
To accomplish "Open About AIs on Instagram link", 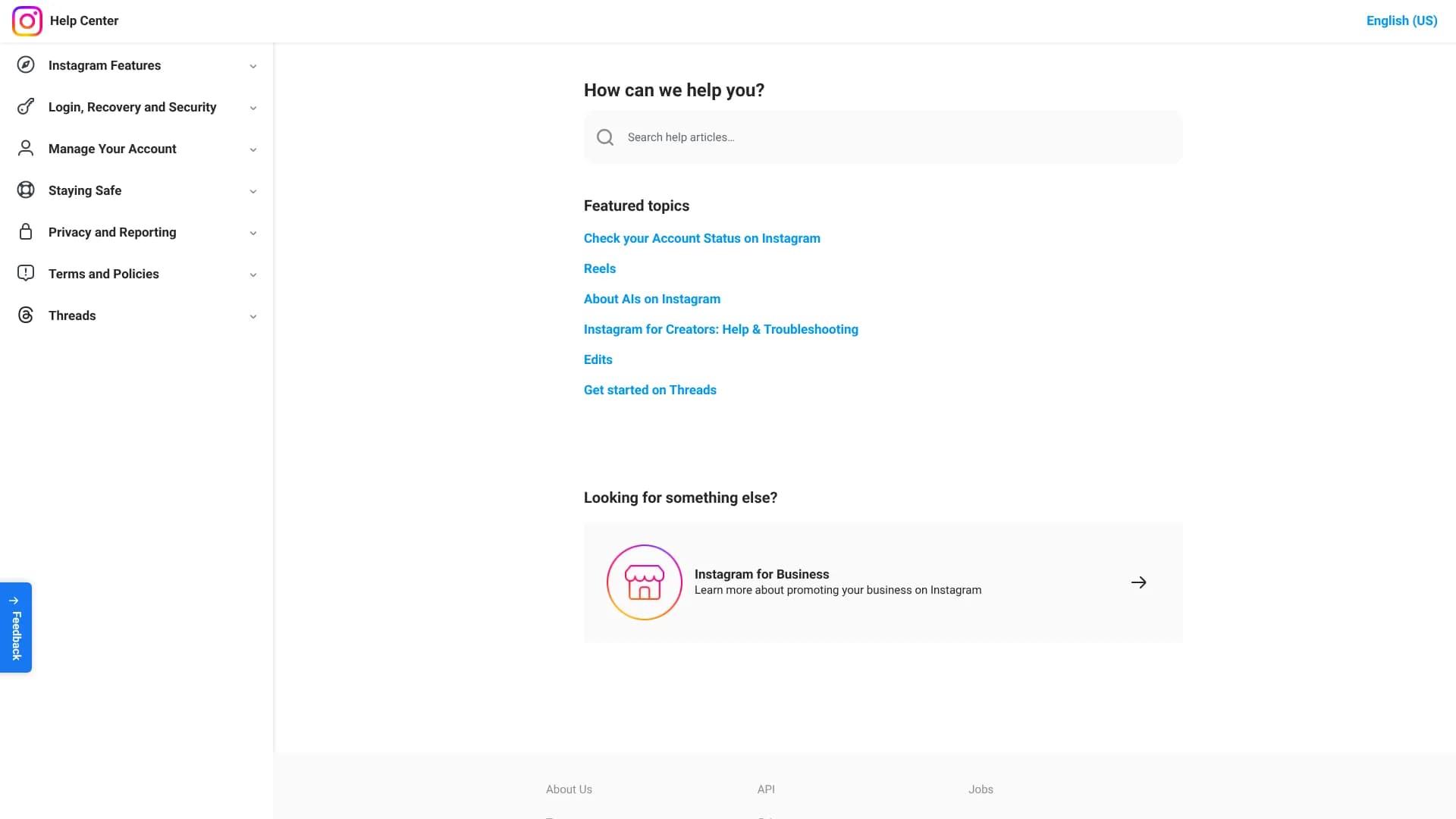I will (x=652, y=299).
